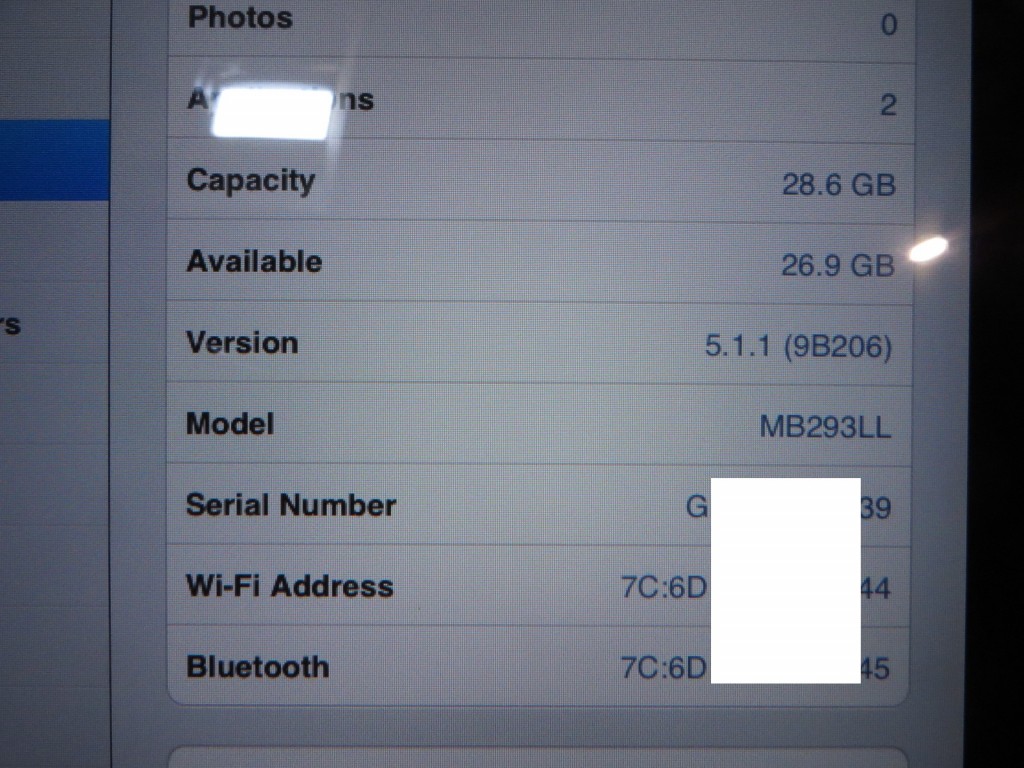The height and width of the screenshot is (768, 1024).
Task: Tap the partially obscured Applications row label
Action: (x=280, y=100)
